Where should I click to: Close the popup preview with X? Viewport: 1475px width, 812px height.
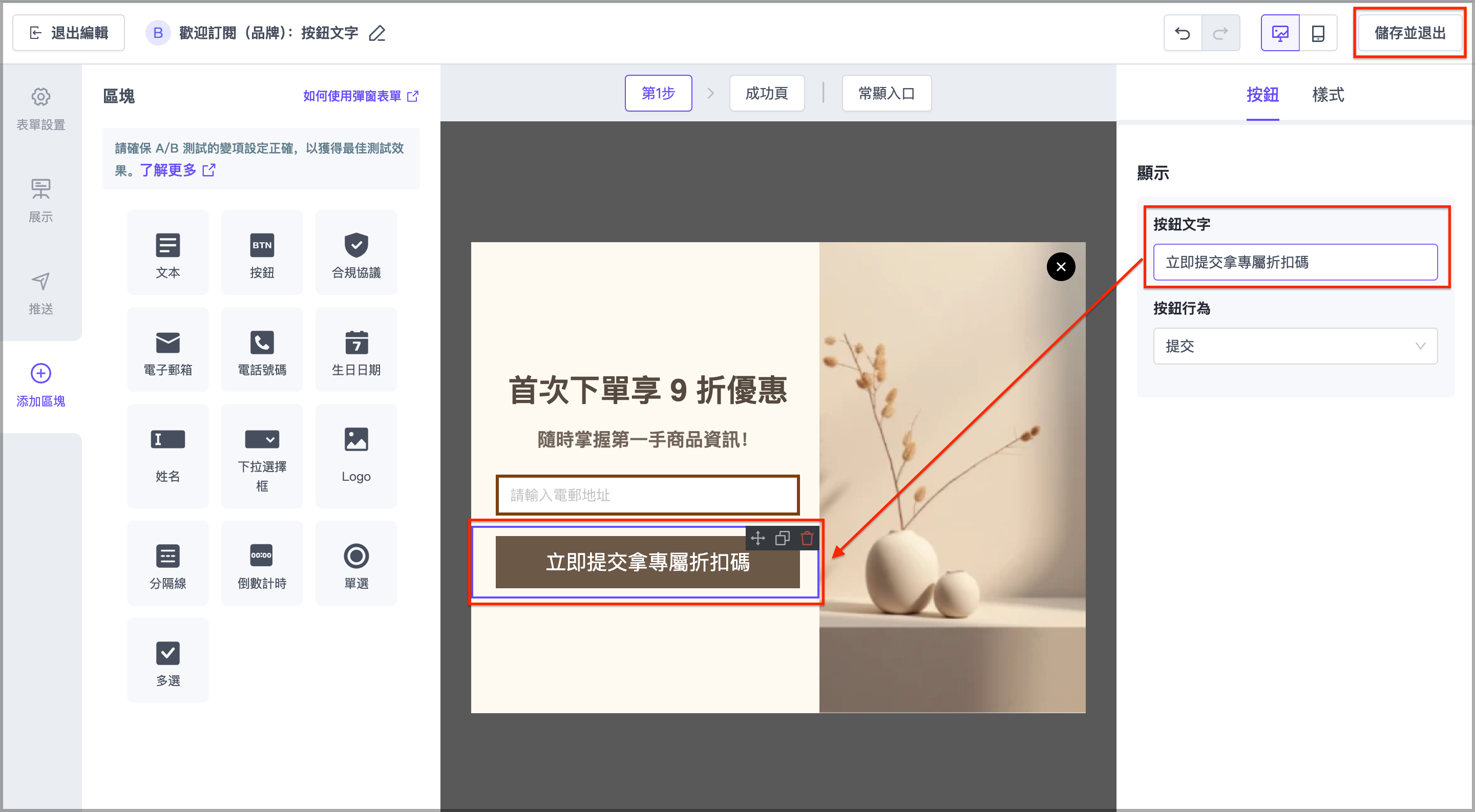pos(1061,267)
